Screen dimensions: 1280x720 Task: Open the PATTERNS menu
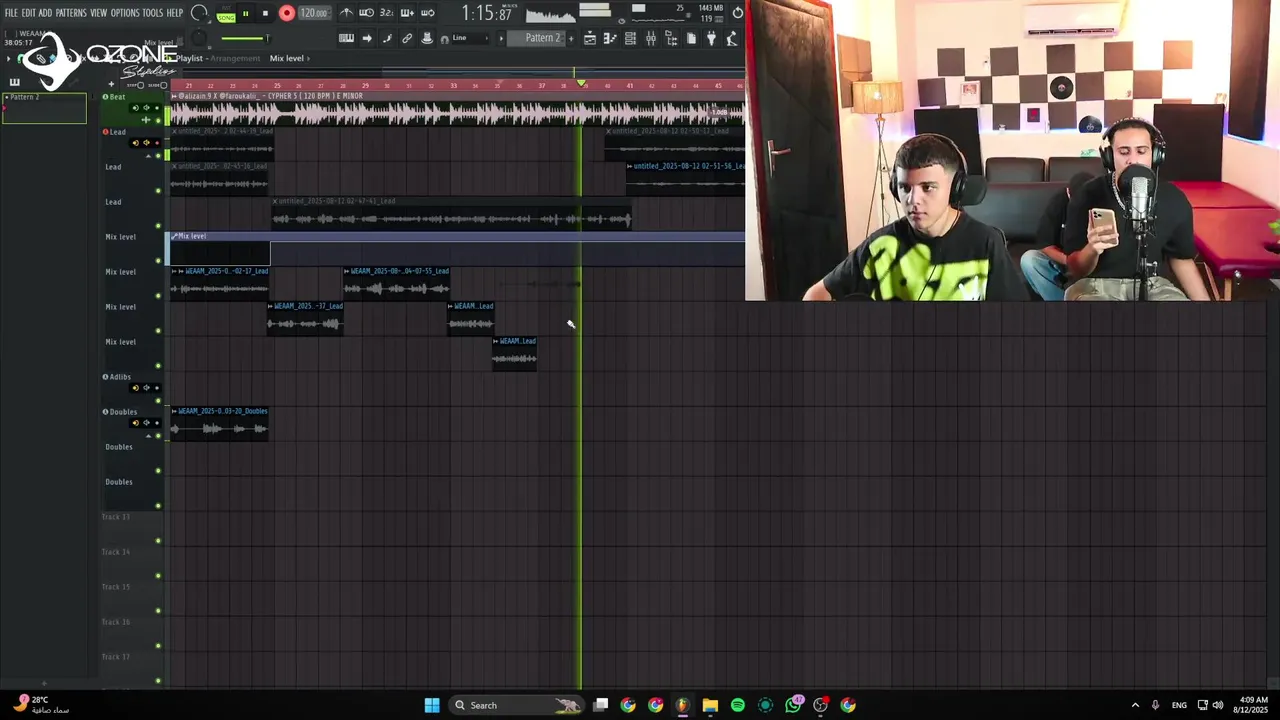[x=71, y=13]
